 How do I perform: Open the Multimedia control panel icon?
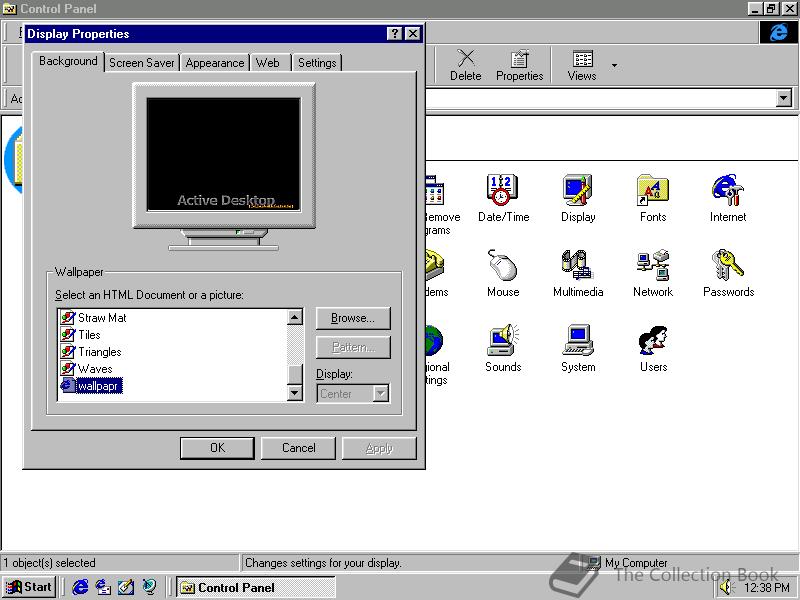pos(578,273)
